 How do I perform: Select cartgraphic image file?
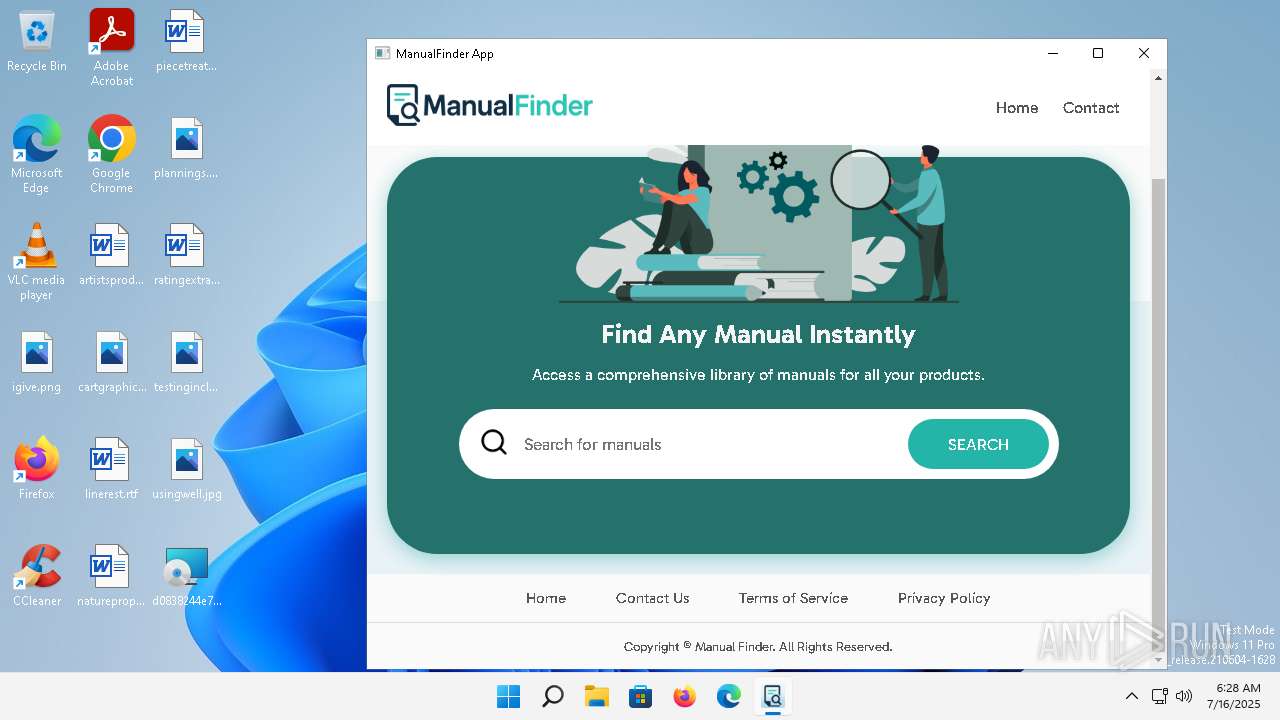(112, 362)
